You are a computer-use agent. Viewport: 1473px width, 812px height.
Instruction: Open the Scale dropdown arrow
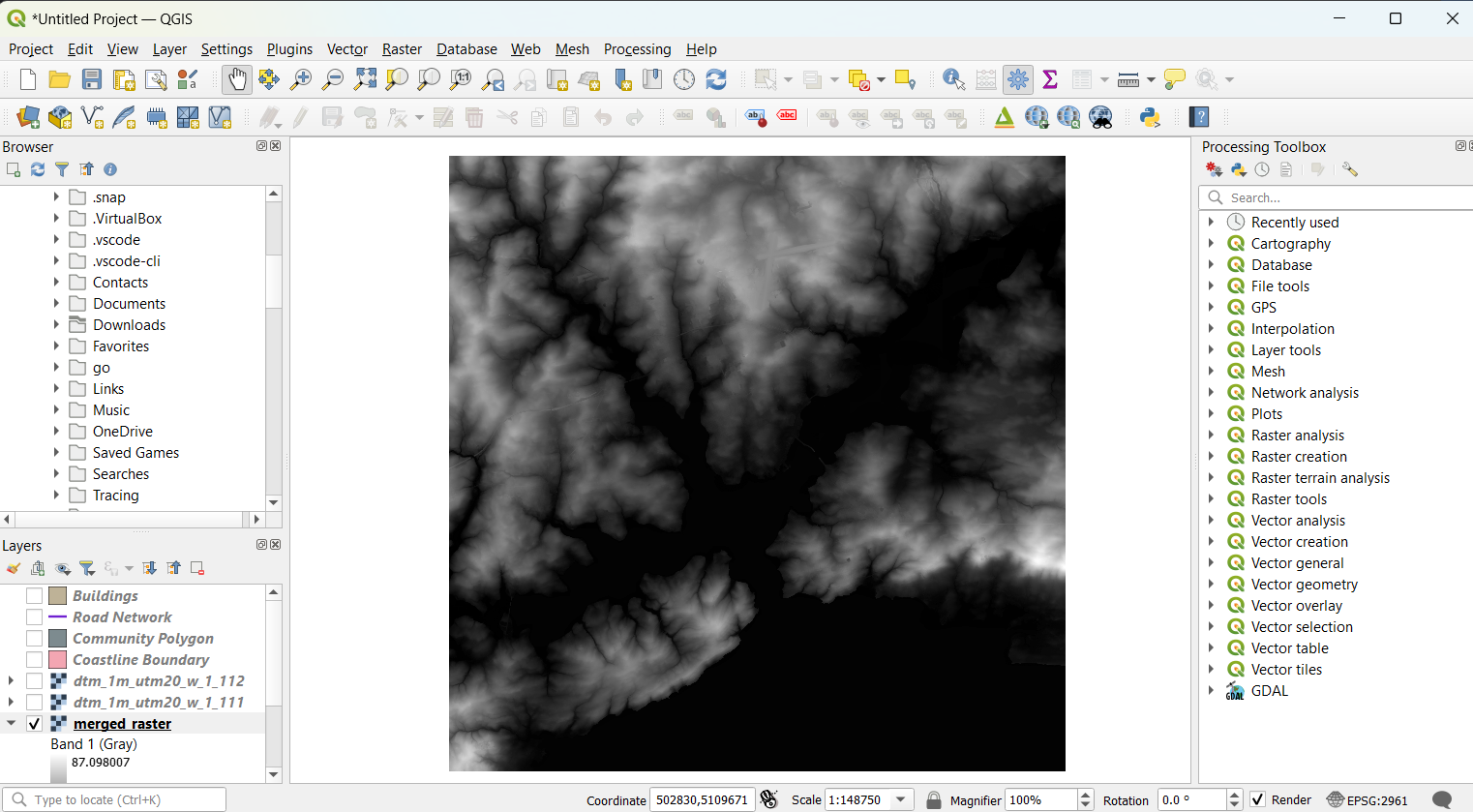coord(901,799)
